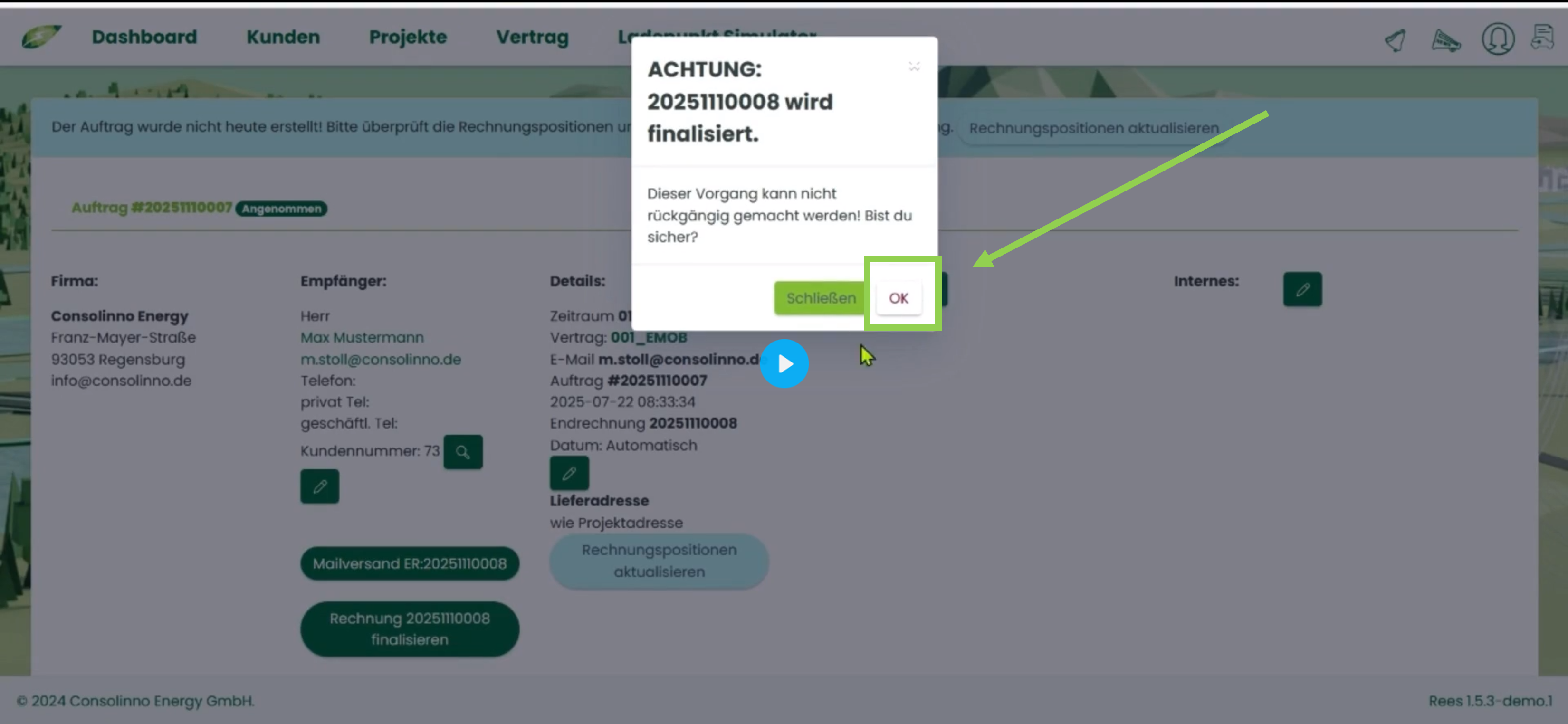Click the Consolinno leaf logo
Viewport: 1568px width, 724px height.
(41, 37)
